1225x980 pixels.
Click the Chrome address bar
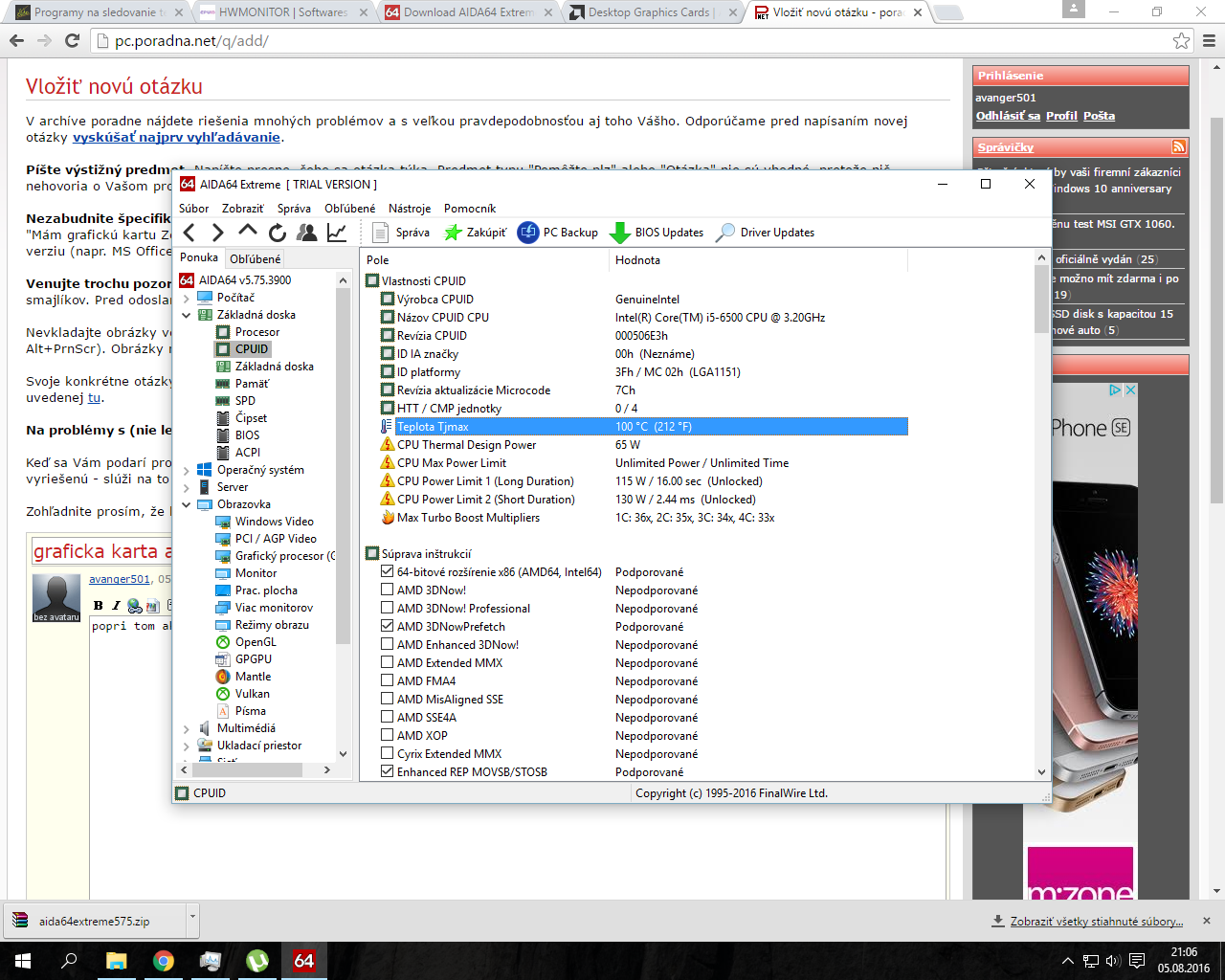click(x=632, y=41)
